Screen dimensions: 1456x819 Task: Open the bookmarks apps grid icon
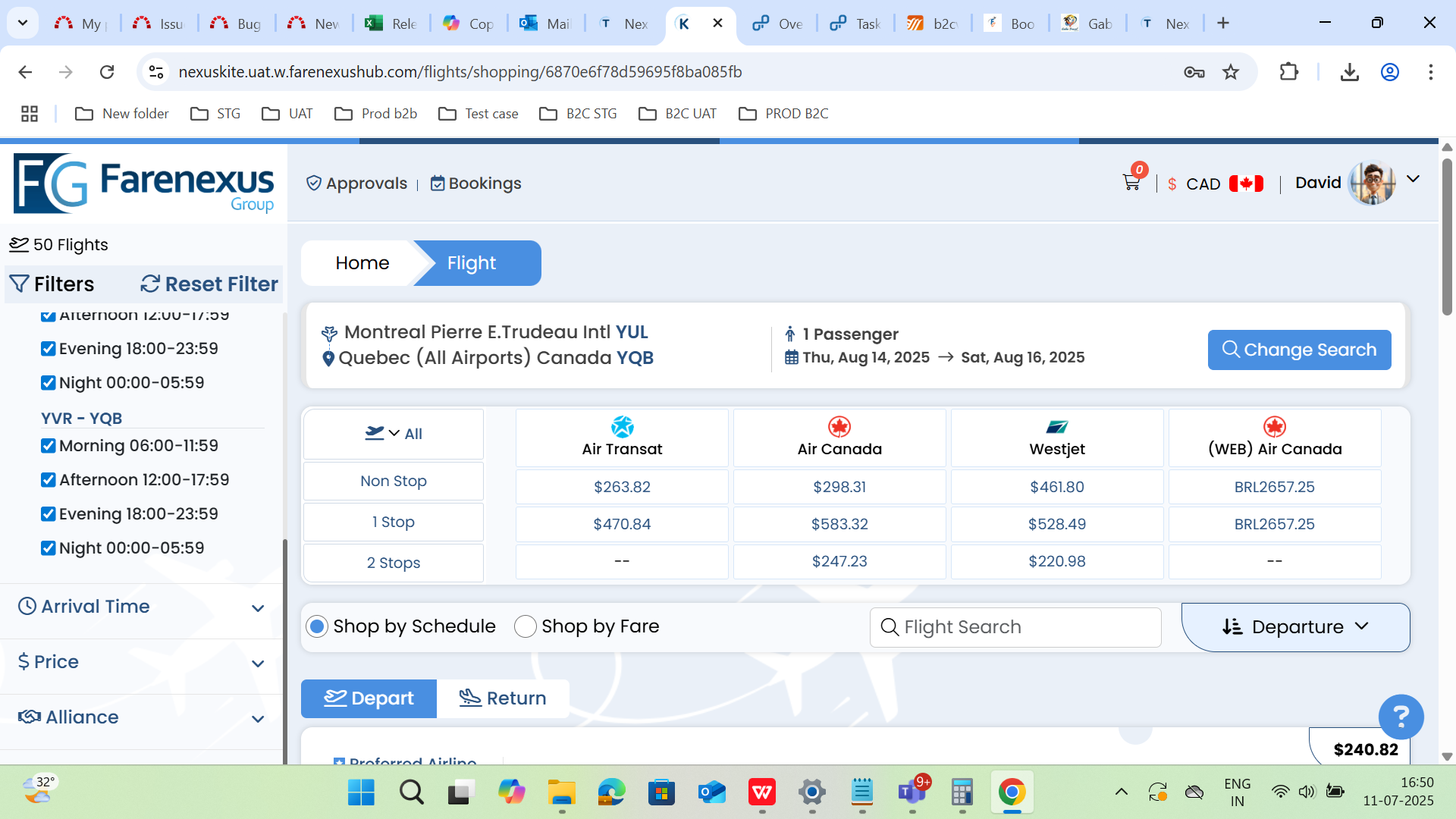point(30,114)
